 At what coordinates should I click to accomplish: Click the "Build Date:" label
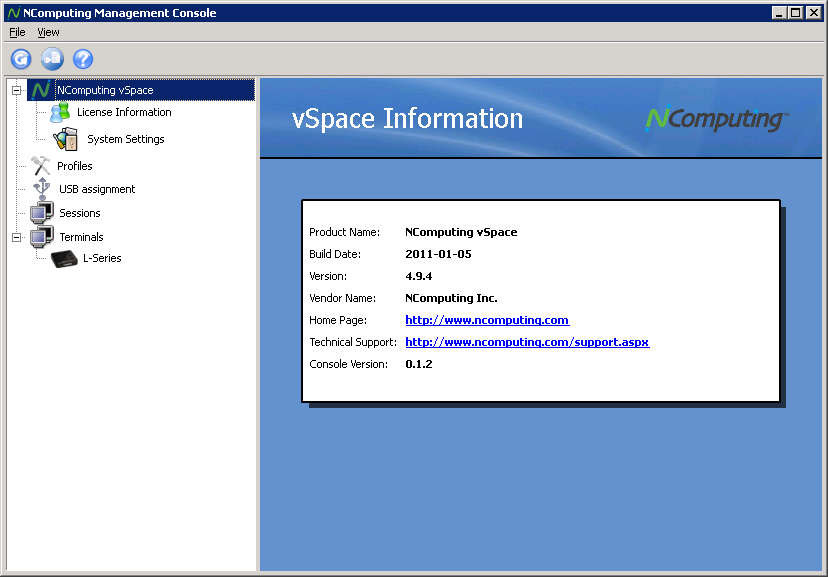[335, 254]
